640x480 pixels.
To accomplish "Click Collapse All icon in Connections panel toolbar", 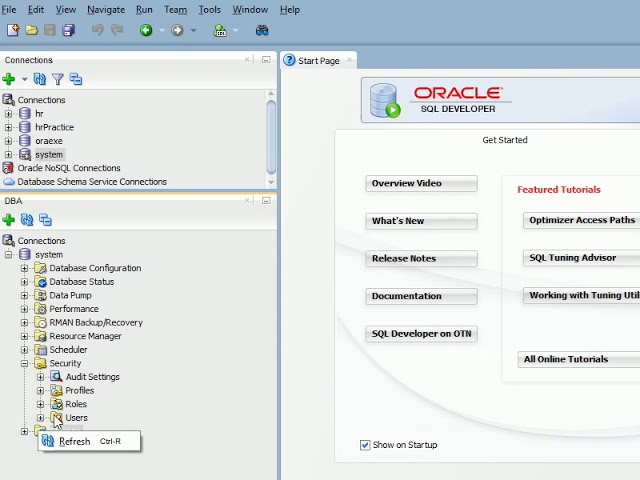I will tap(76, 79).
